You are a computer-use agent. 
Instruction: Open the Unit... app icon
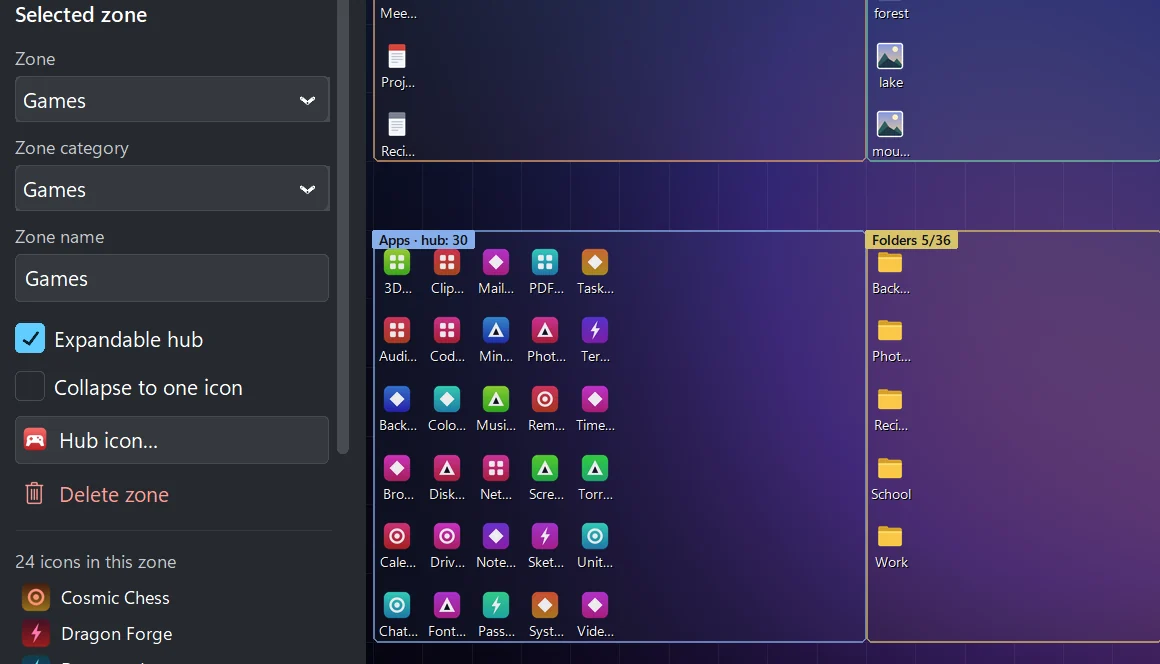click(595, 536)
